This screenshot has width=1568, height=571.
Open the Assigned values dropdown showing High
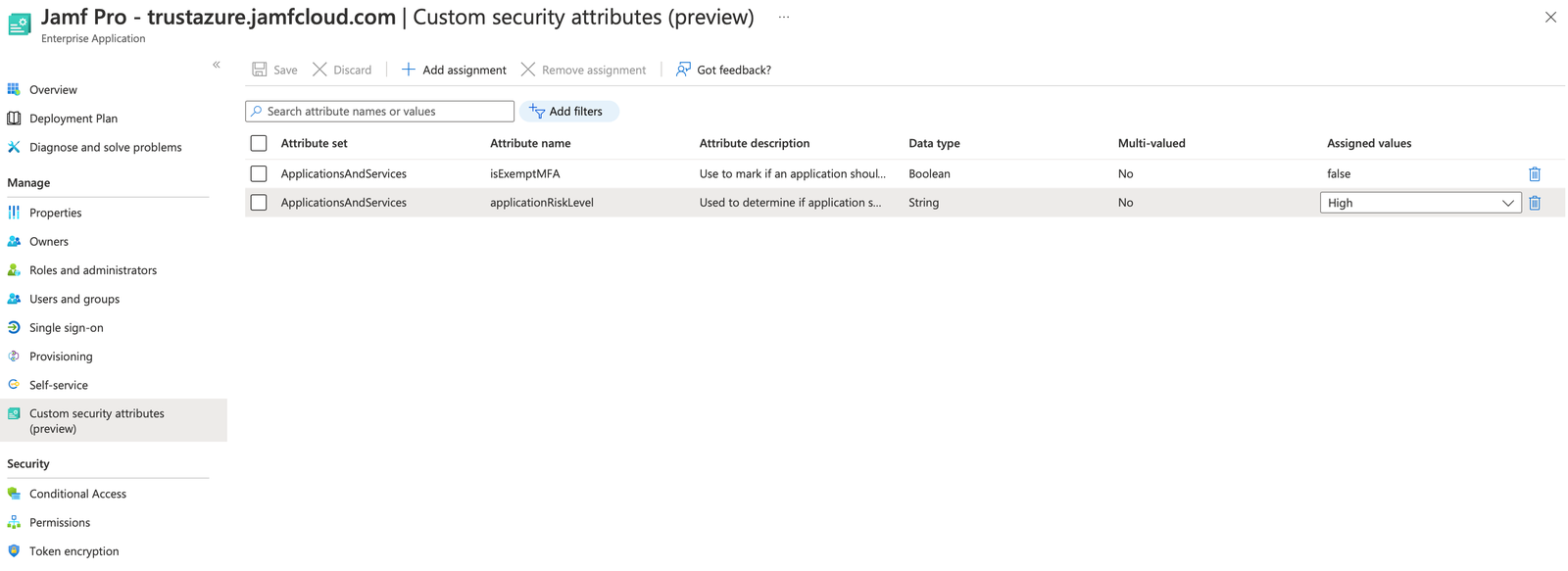[x=1420, y=203]
